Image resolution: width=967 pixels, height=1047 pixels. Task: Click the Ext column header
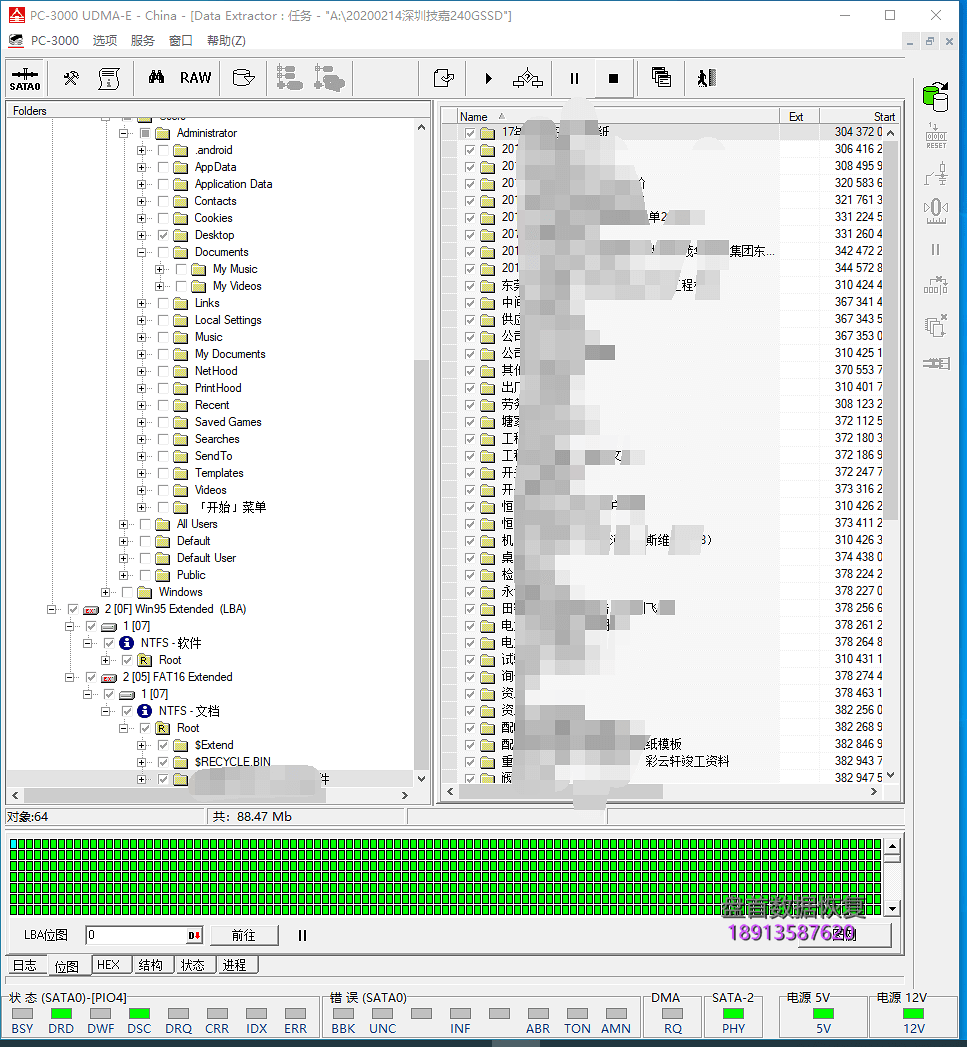pos(799,116)
